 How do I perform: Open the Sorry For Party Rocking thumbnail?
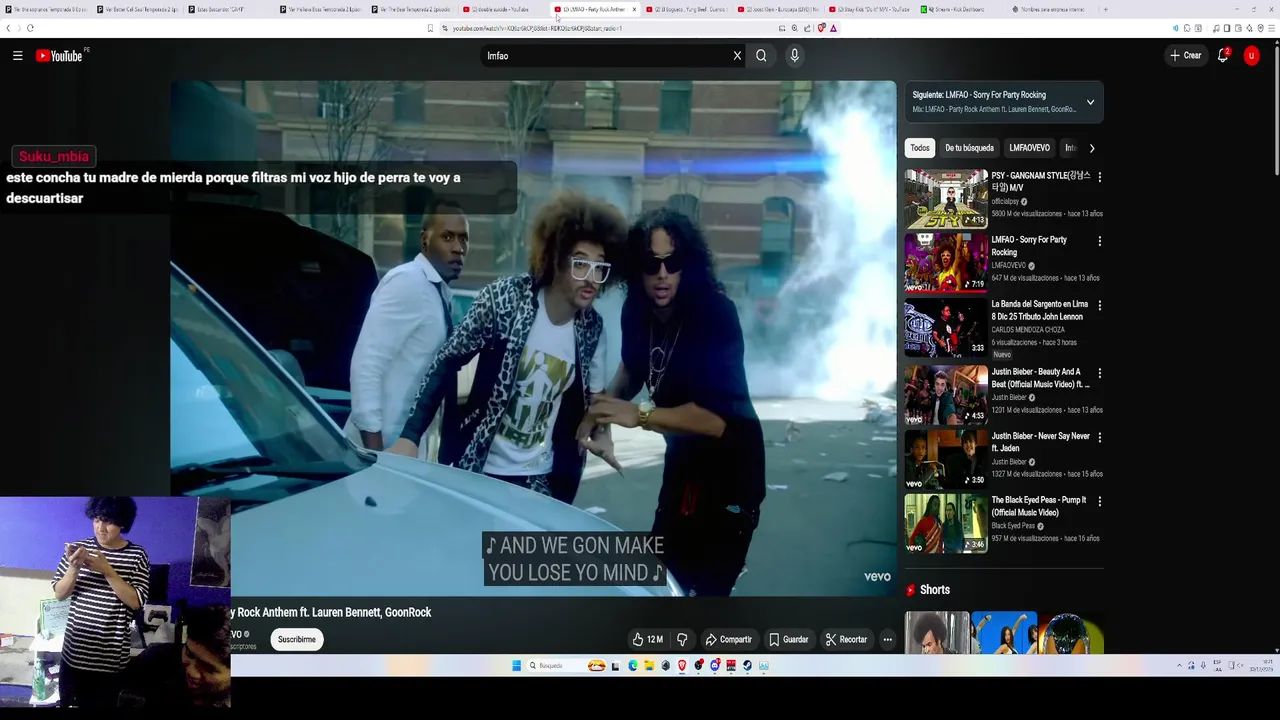tap(946, 262)
